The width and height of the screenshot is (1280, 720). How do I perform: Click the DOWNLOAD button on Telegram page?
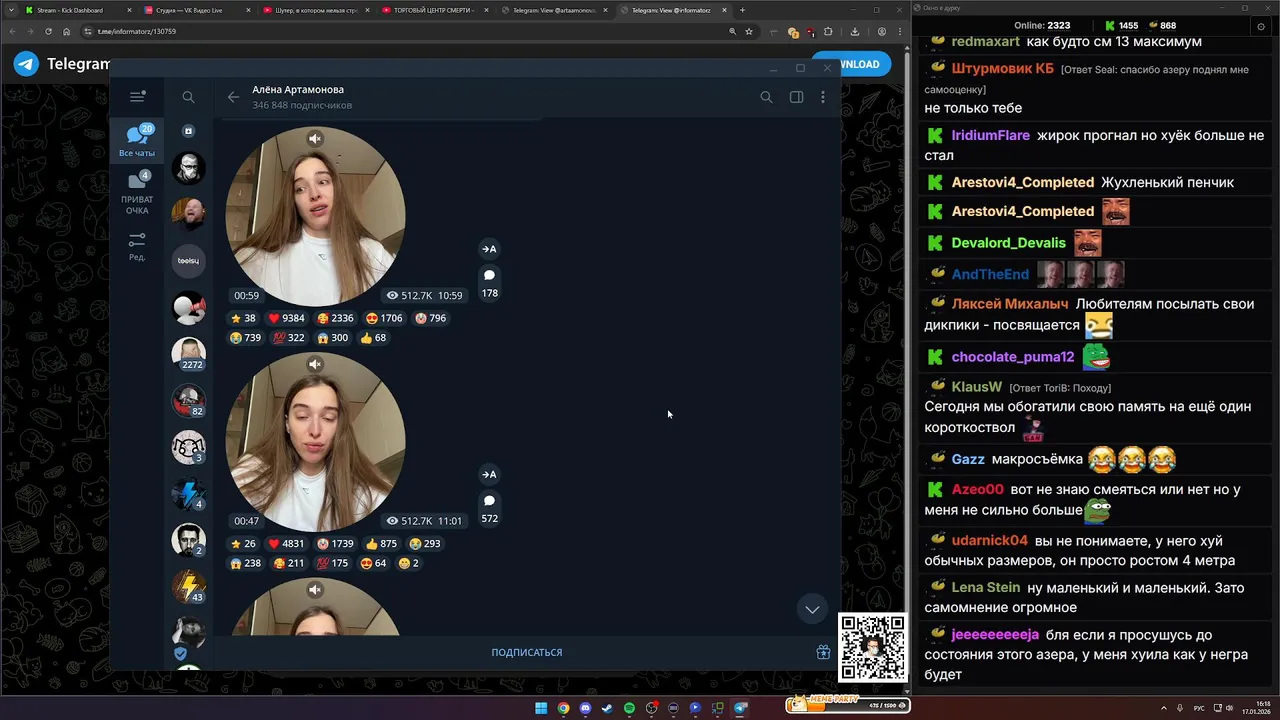click(x=852, y=64)
